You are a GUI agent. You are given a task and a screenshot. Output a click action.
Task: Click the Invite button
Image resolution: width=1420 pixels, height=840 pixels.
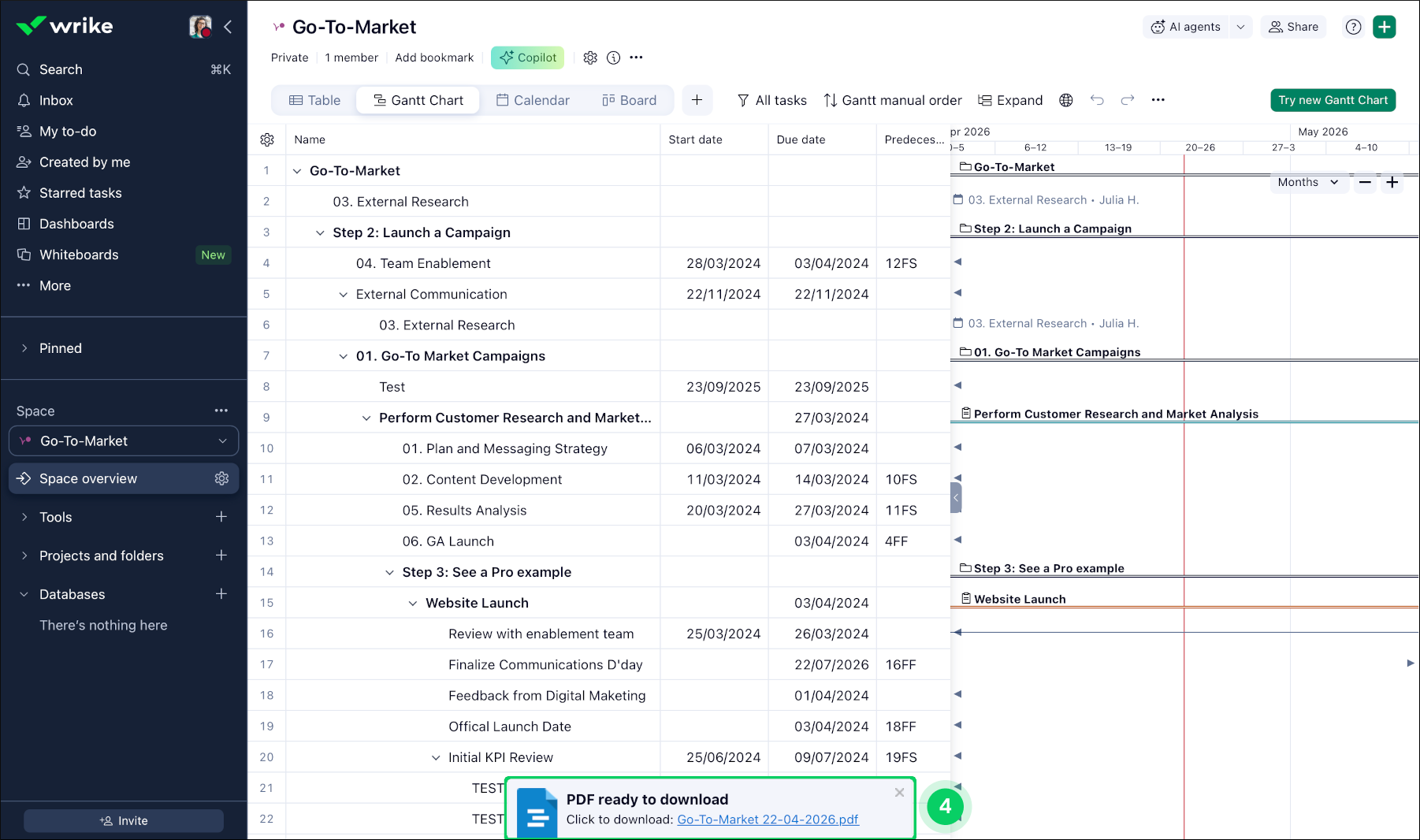point(124,820)
